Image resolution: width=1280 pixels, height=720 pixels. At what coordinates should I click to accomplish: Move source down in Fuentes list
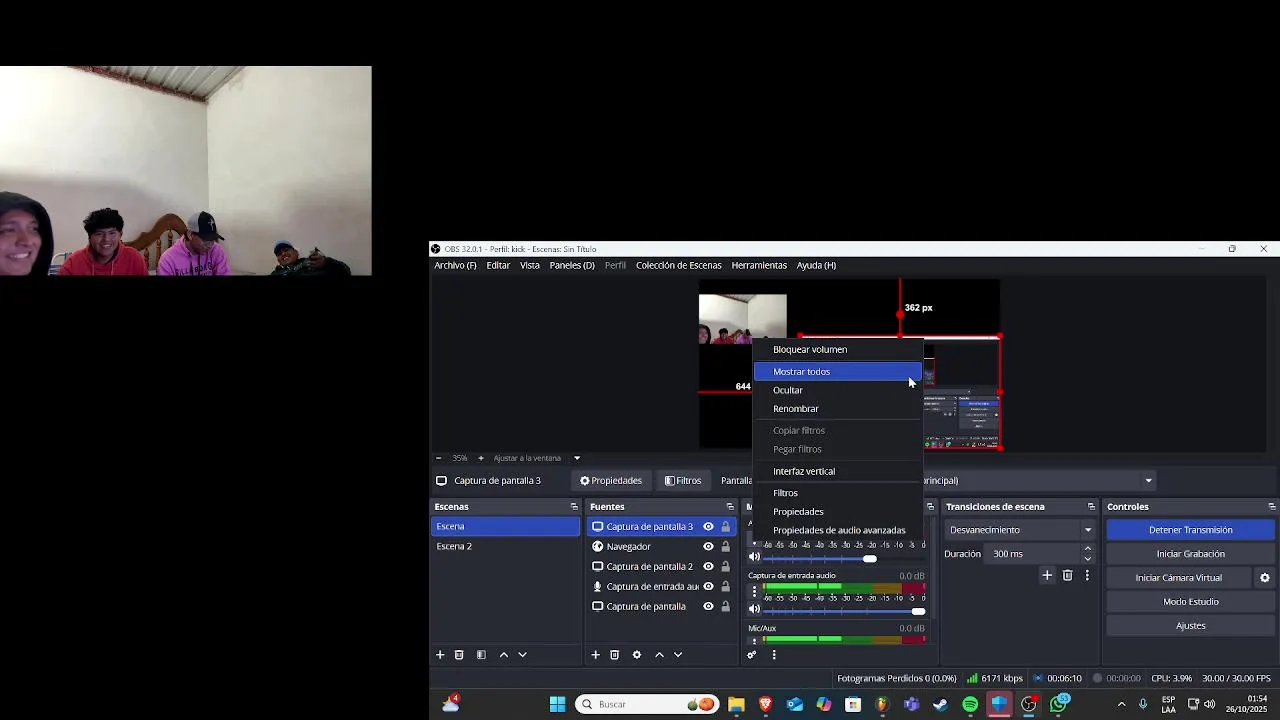click(678, 655)
